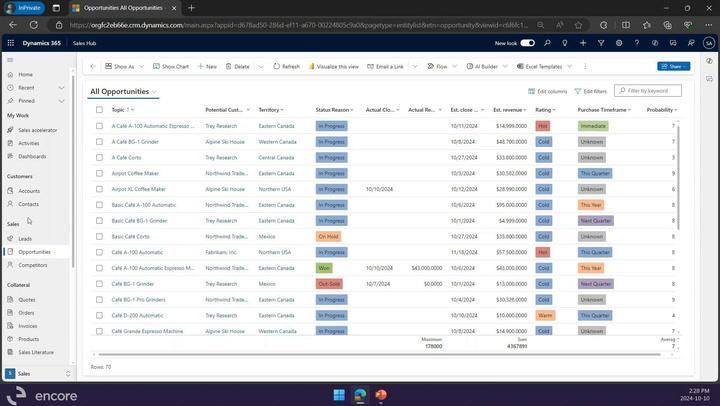The width and height of the screenshot is (720, 406).
Task: Check the select all rows checkbox
Action: point(99,110)
